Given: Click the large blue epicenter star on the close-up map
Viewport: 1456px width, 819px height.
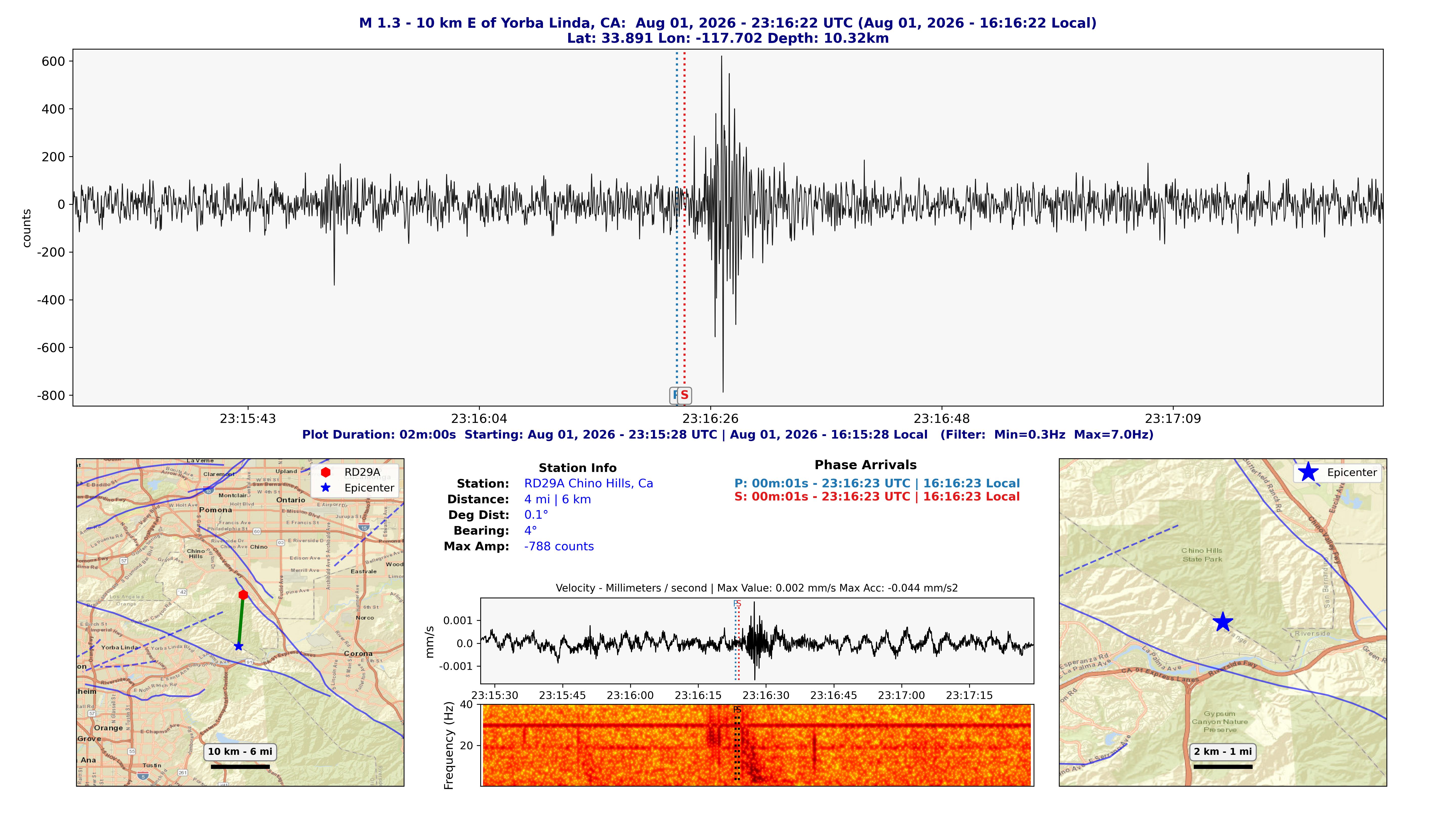Looking at the screenshot, I should [x=1223, y=622].
